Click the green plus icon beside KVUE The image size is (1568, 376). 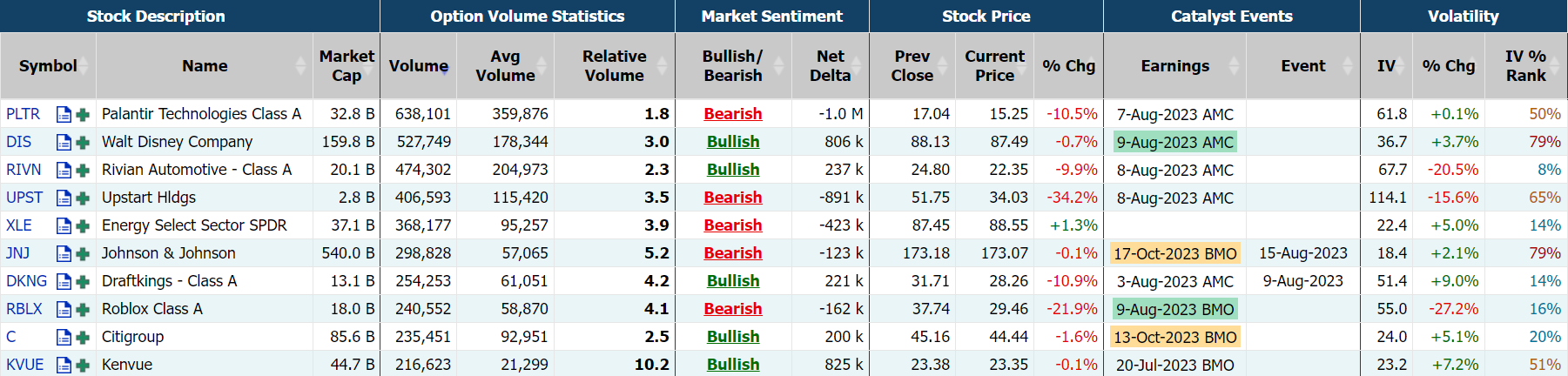(x=83, y=365)
